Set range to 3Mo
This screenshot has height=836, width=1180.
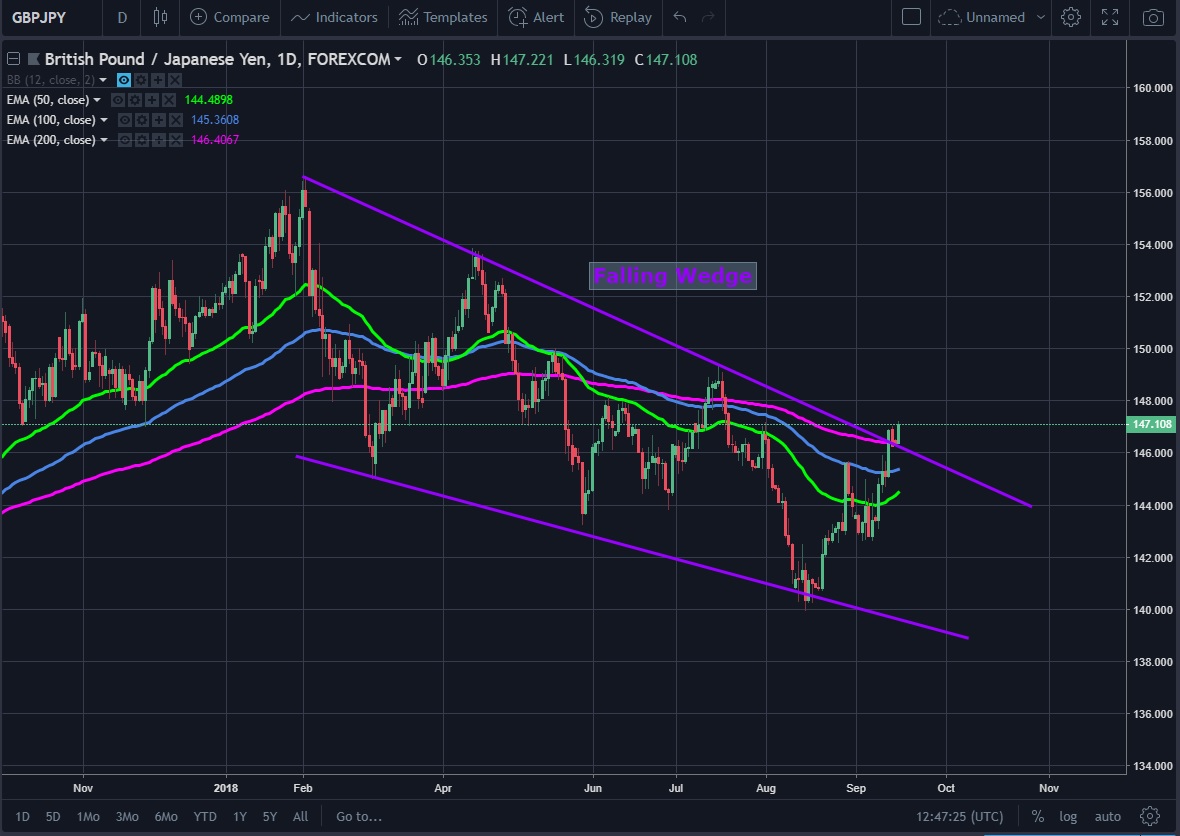(127, 816)
